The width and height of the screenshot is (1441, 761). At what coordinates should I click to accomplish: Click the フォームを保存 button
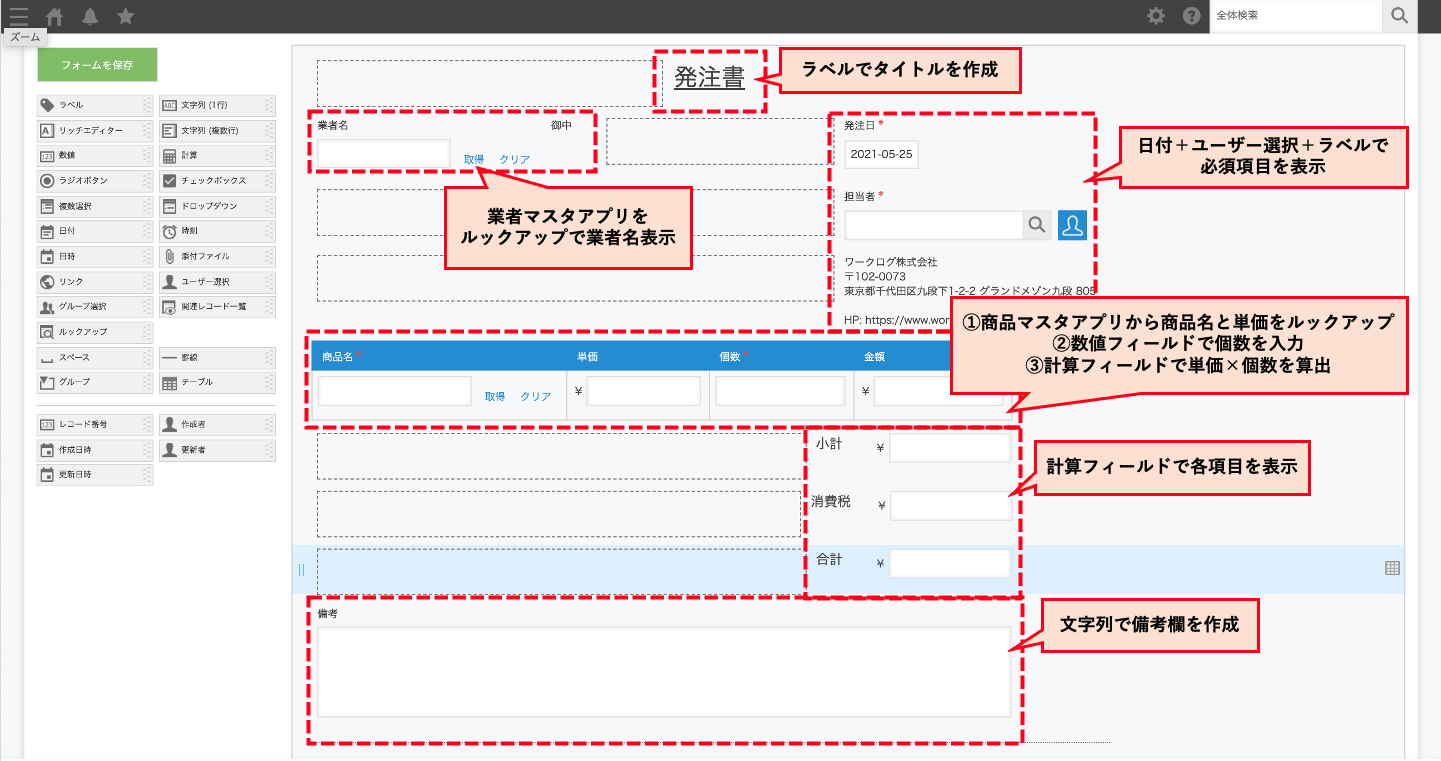click(x=97, y=65)
